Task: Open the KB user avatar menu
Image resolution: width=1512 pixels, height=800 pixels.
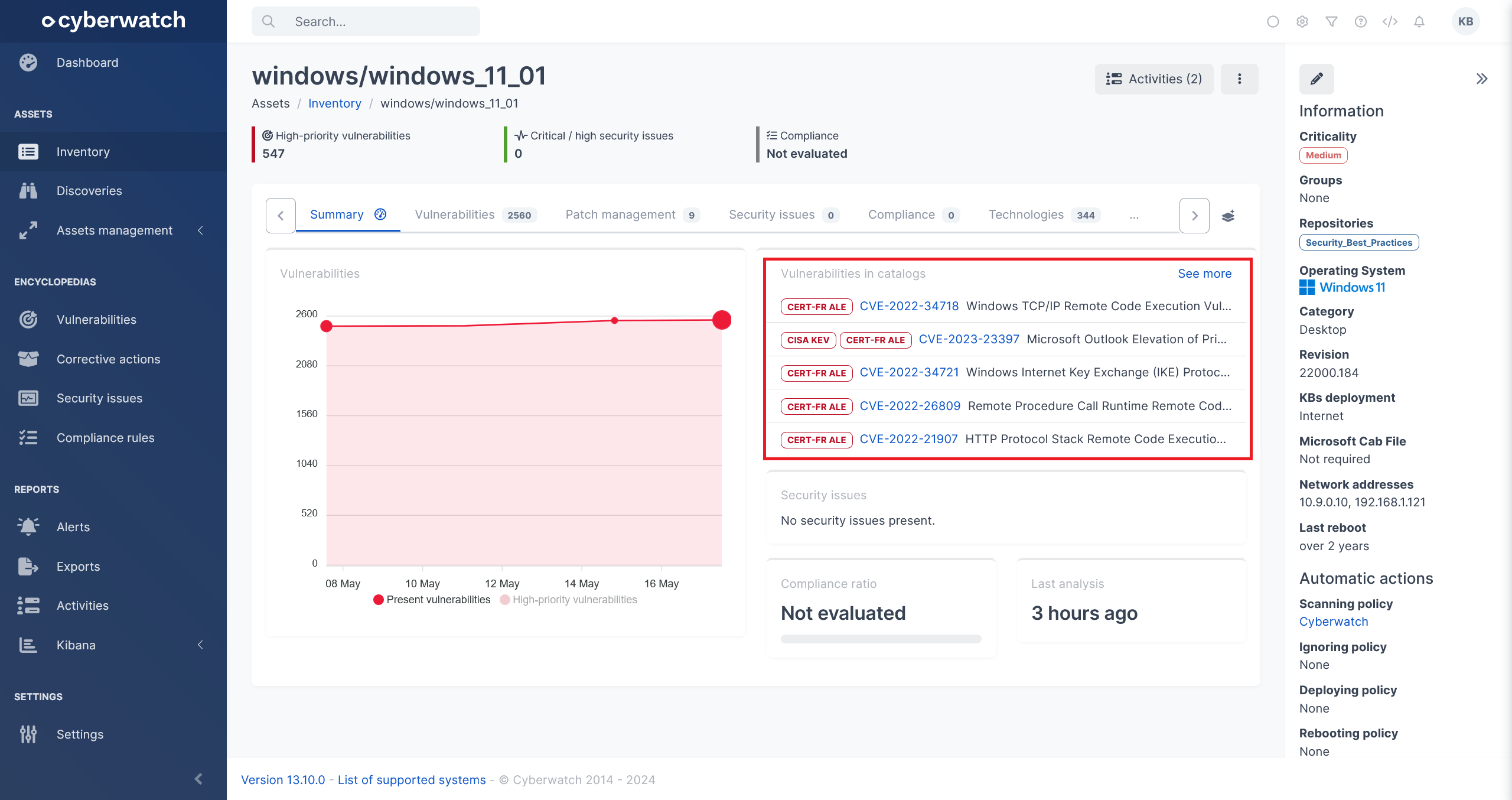Action: click(1465, 22)
